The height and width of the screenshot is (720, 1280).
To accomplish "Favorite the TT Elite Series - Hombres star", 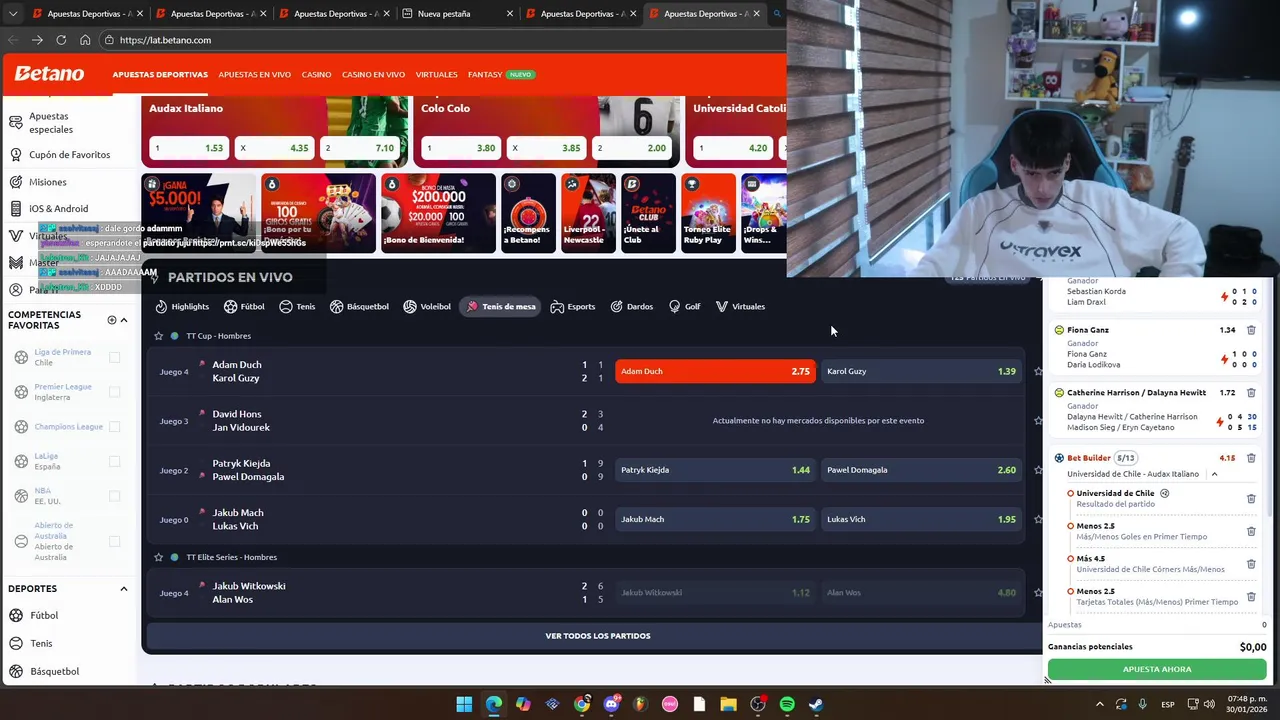I will (158, 557).
